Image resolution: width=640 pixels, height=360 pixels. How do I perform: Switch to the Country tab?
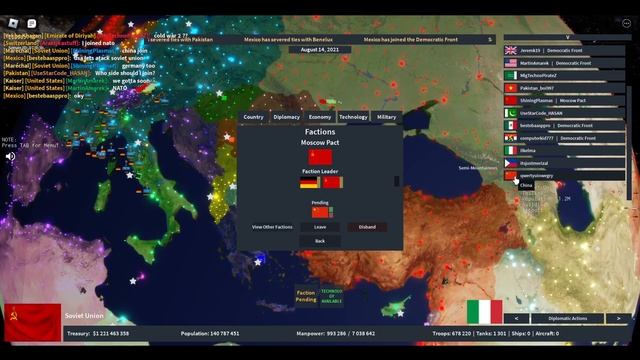pos(253,117)
